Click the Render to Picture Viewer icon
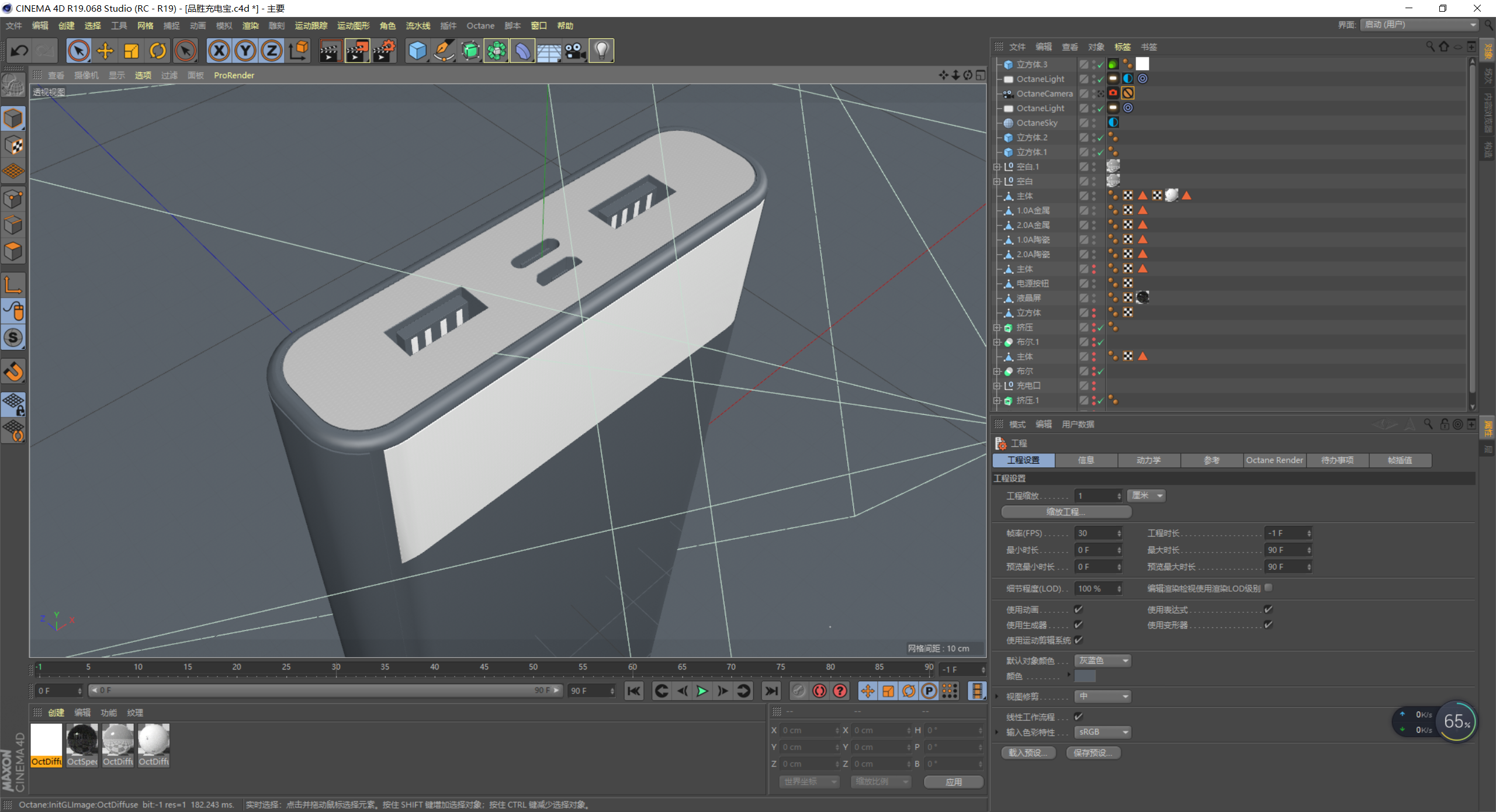The height and width of the screenshot is (812, 1496). 357,51
